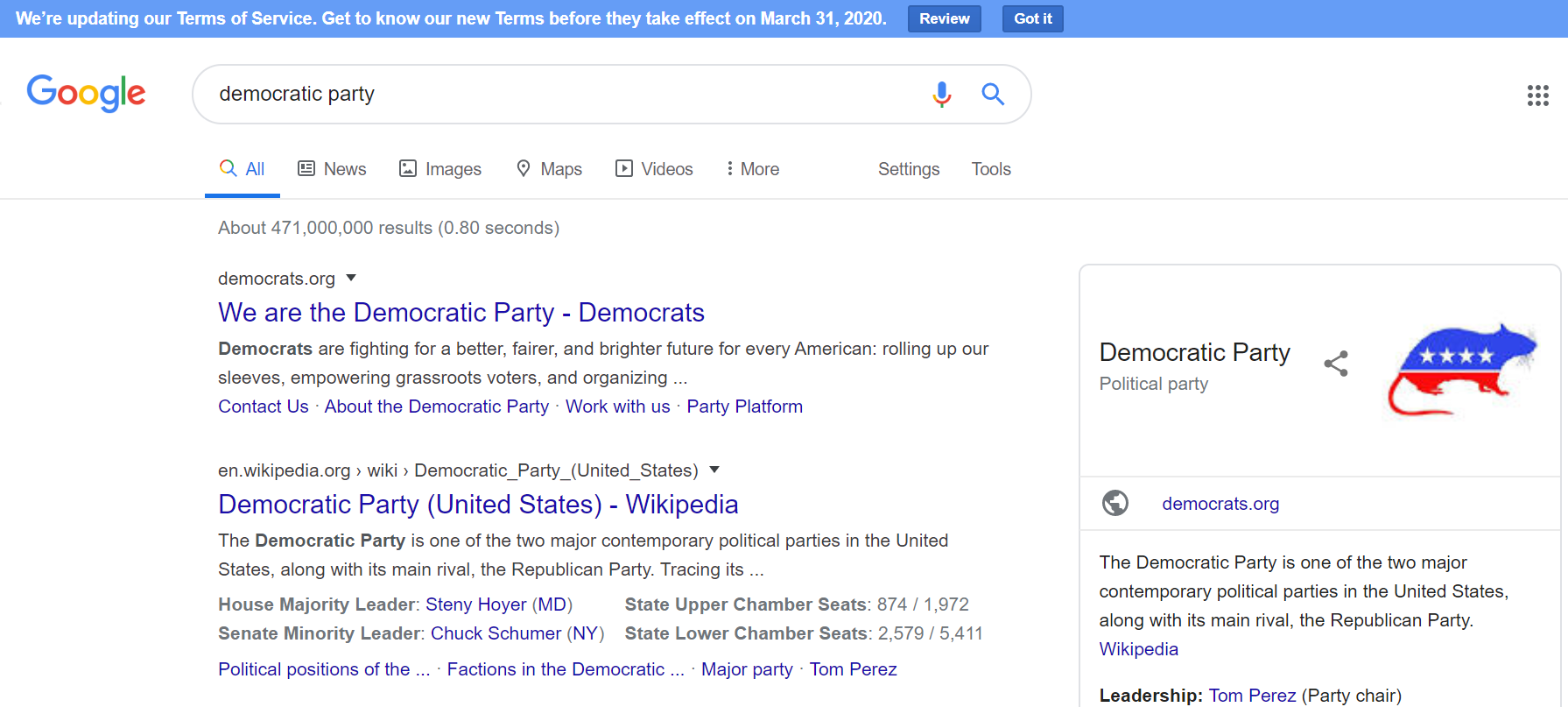Switch to the News tab
Image resolution: width=1568 pixels, height=707 pixels.
(332, 169)
